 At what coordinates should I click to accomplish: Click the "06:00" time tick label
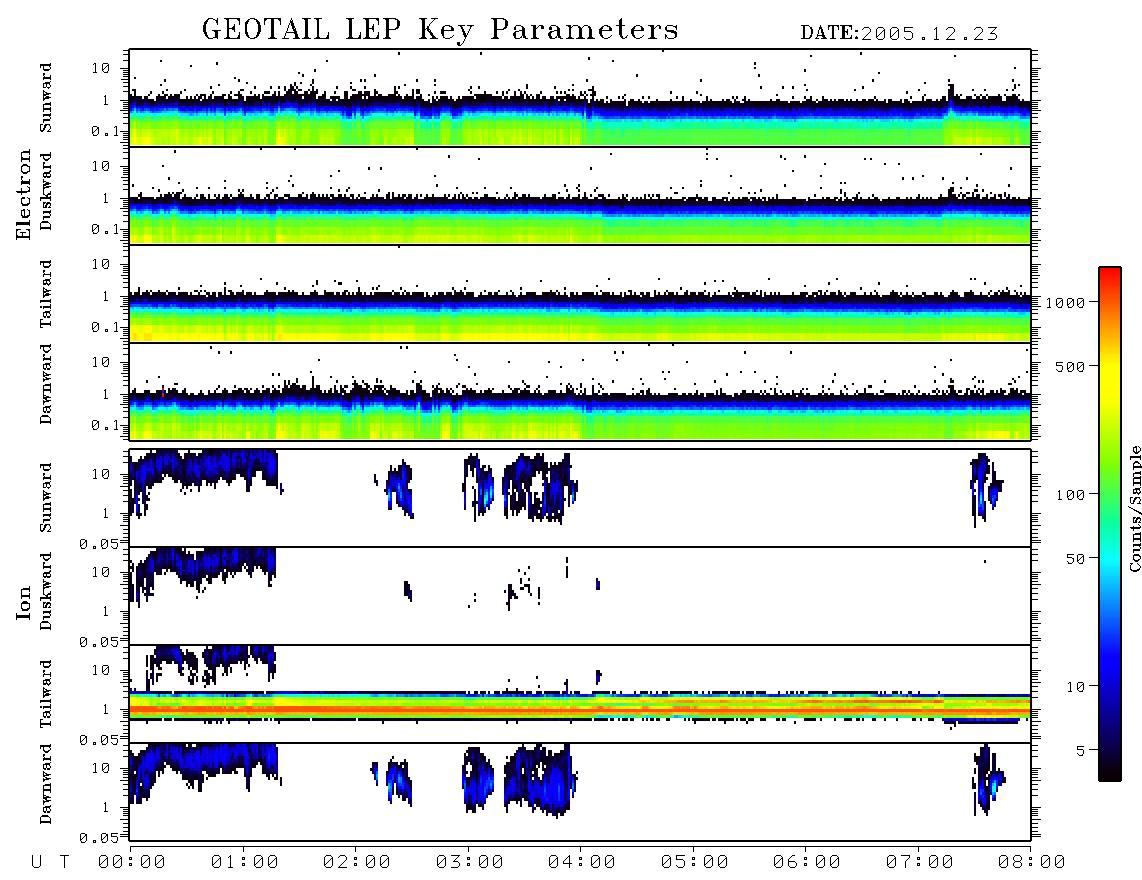click(807, 862)
